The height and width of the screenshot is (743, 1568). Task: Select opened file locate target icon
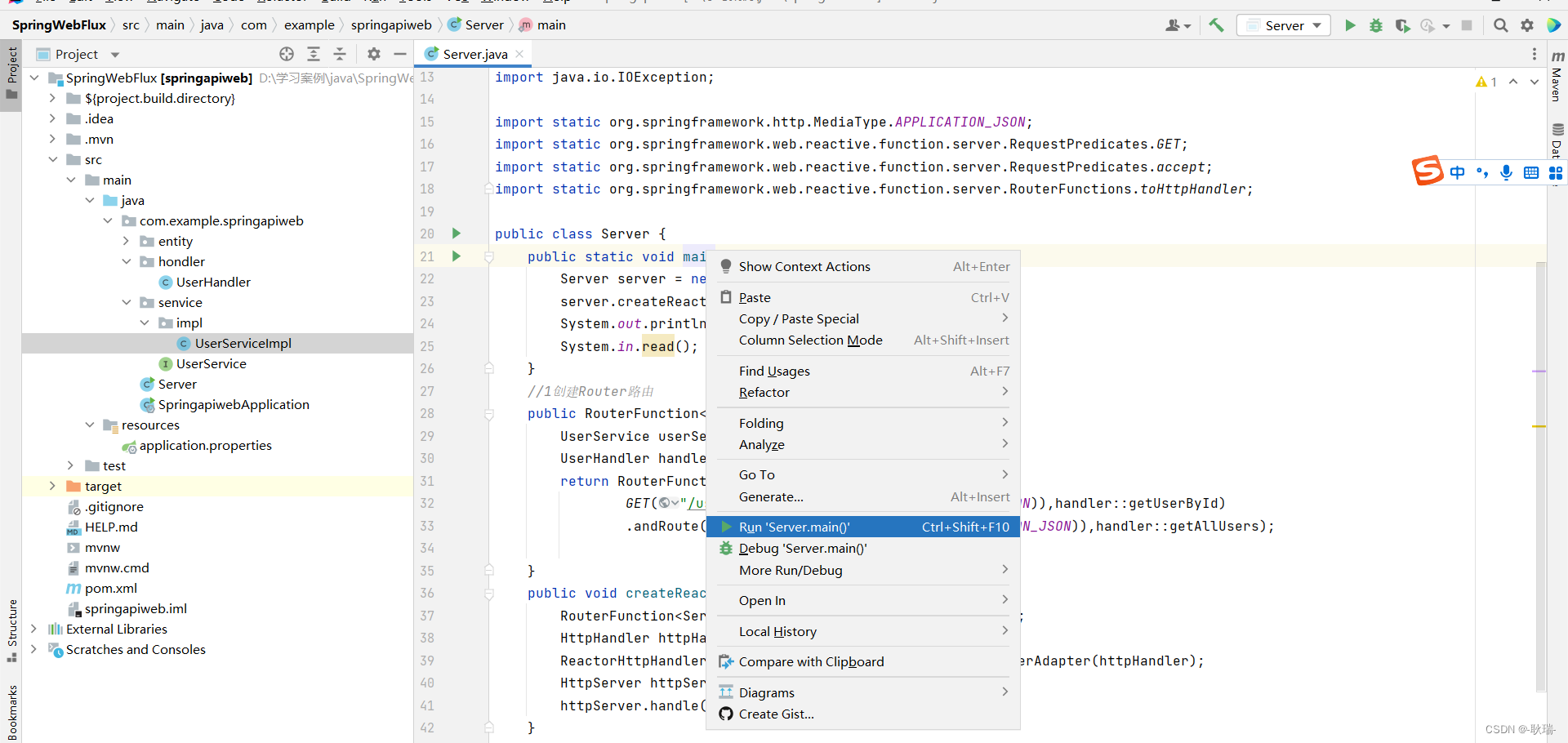click(x=287, y=54)
